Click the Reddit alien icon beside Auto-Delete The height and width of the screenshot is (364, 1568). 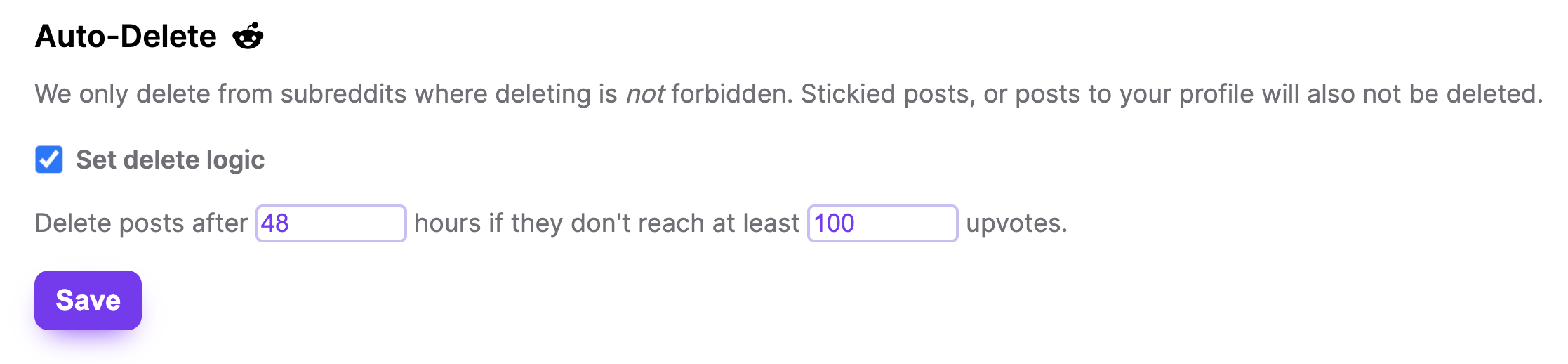click(248, 36)
